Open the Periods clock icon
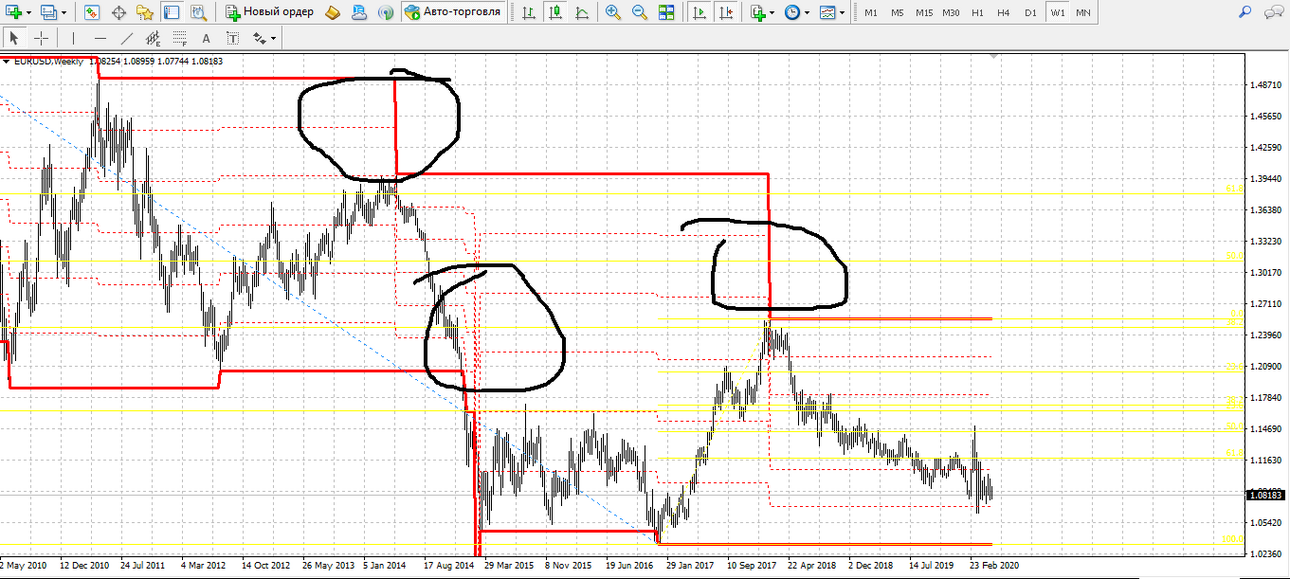The height and width of the screenshot is (579, 1290). (793, 12)
